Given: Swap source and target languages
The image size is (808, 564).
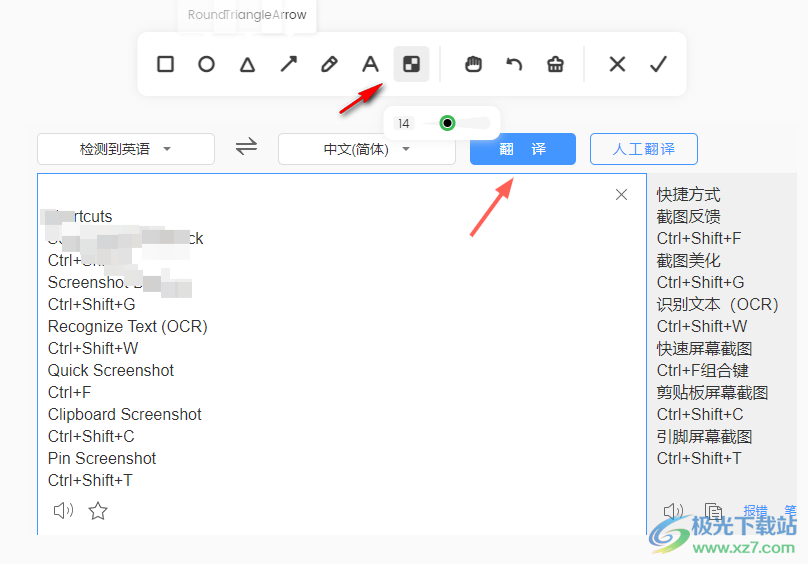Looking at the screenshot, I should coord(246,147).
